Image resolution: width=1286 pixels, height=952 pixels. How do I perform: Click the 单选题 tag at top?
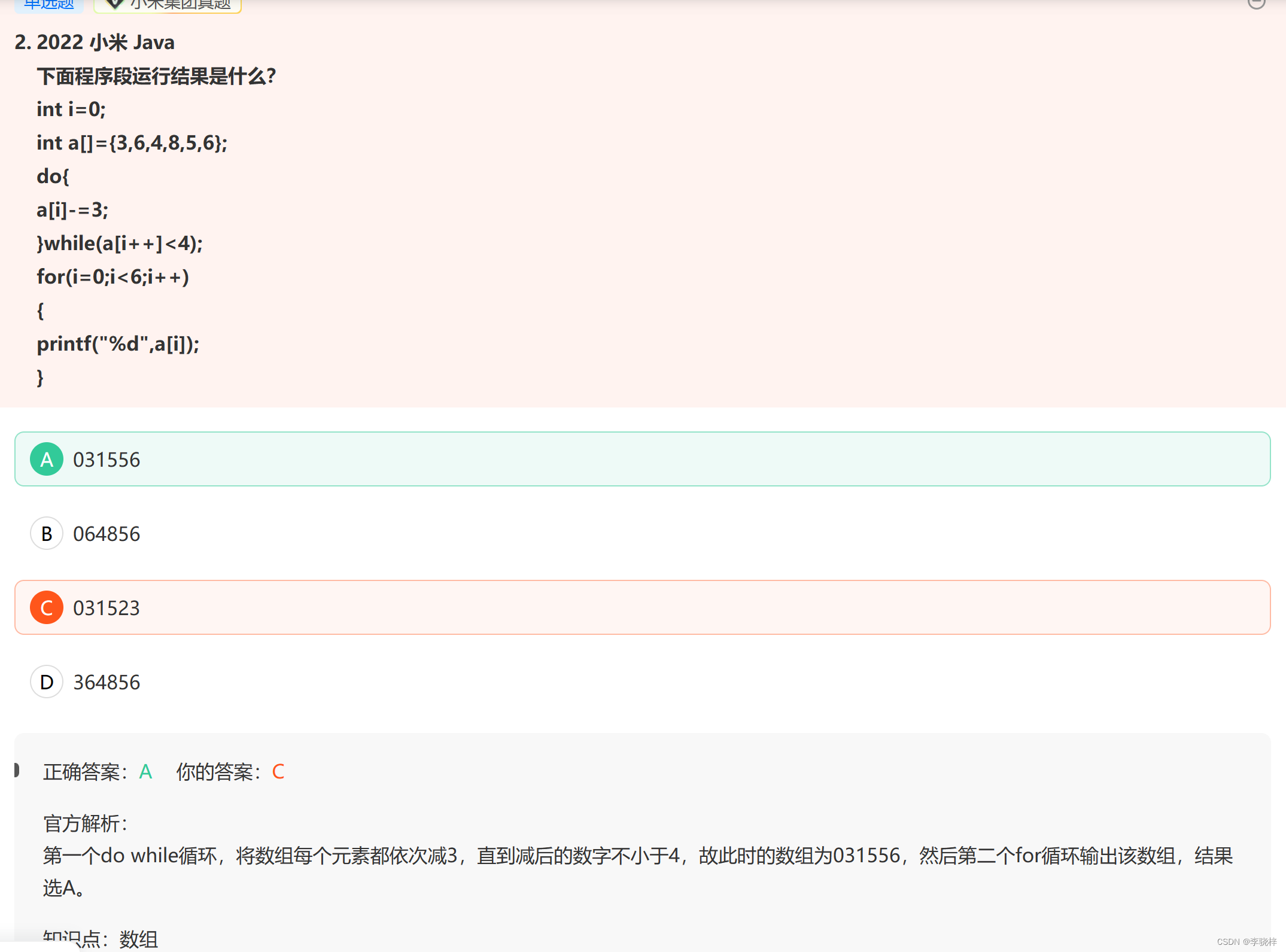click(49, 5)
